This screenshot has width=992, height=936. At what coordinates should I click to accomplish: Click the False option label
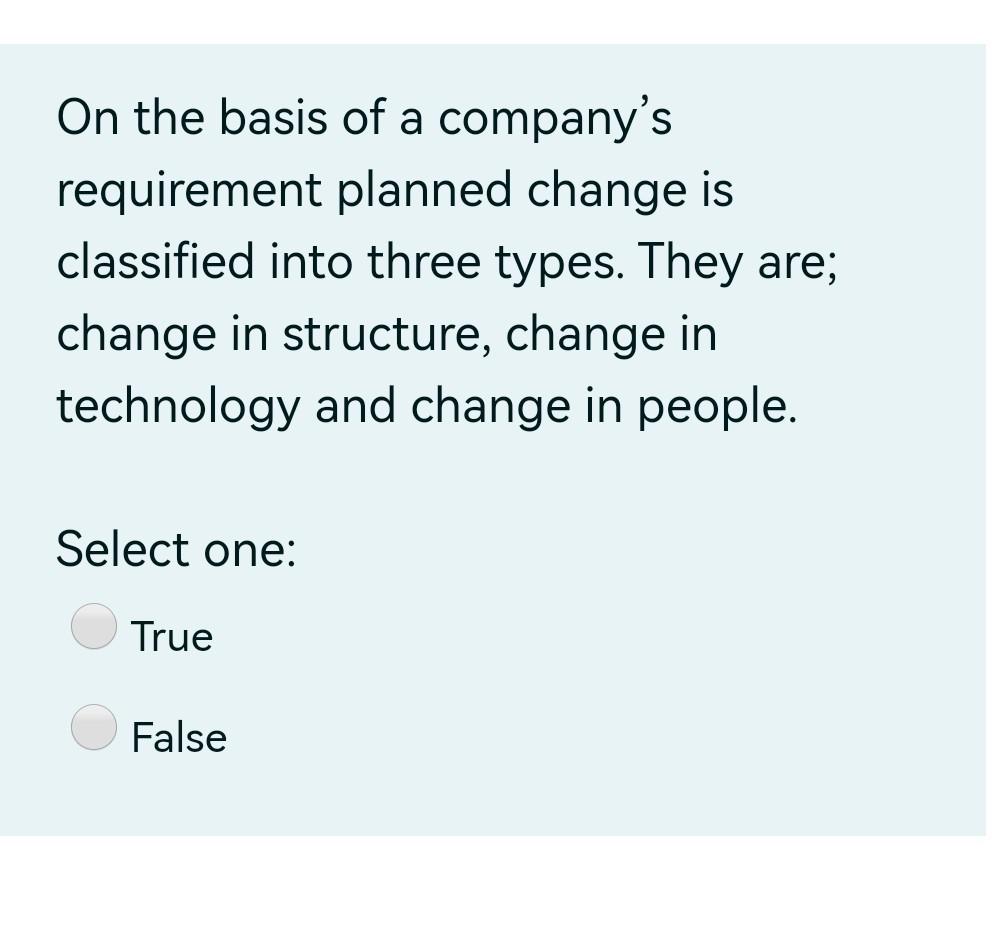[178, 737]
